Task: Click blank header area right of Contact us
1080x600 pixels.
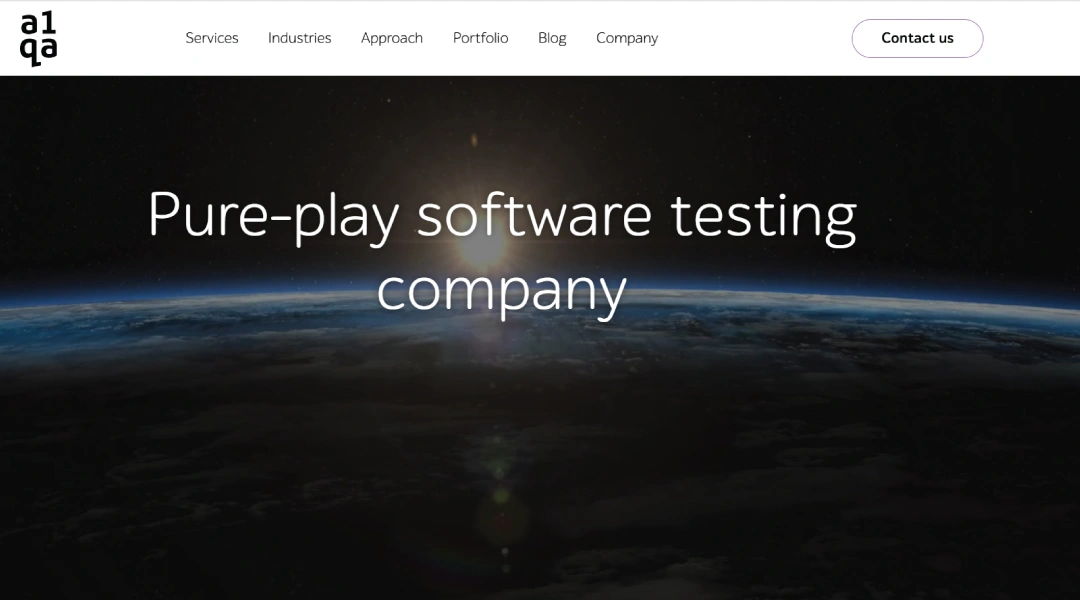Action: point(1030,38)
